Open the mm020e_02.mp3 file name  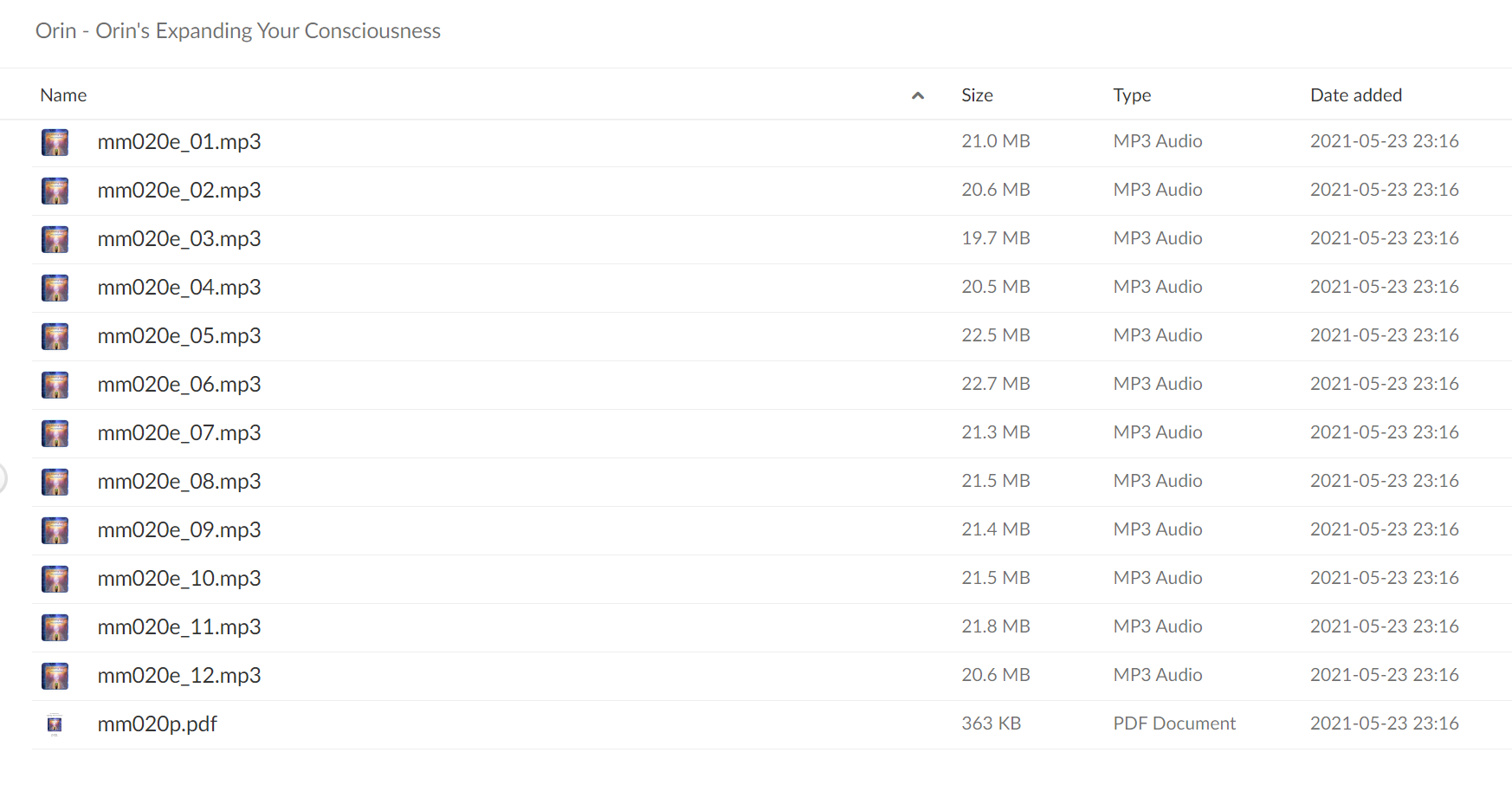(179, 191)
